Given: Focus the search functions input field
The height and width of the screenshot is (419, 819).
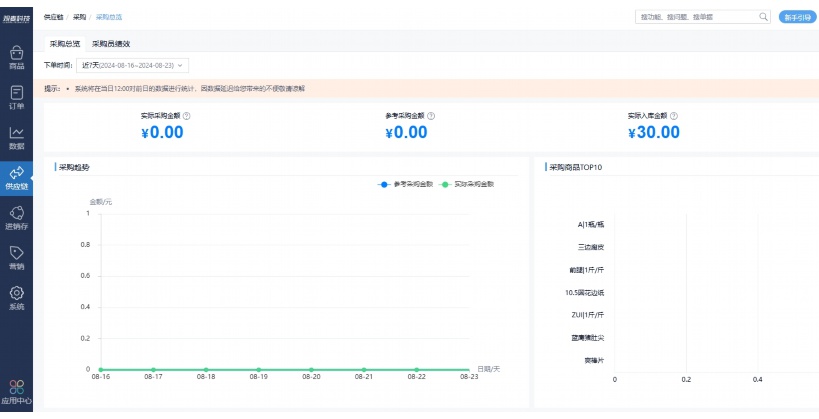Looking at the screenshot, I should point(695,17).
